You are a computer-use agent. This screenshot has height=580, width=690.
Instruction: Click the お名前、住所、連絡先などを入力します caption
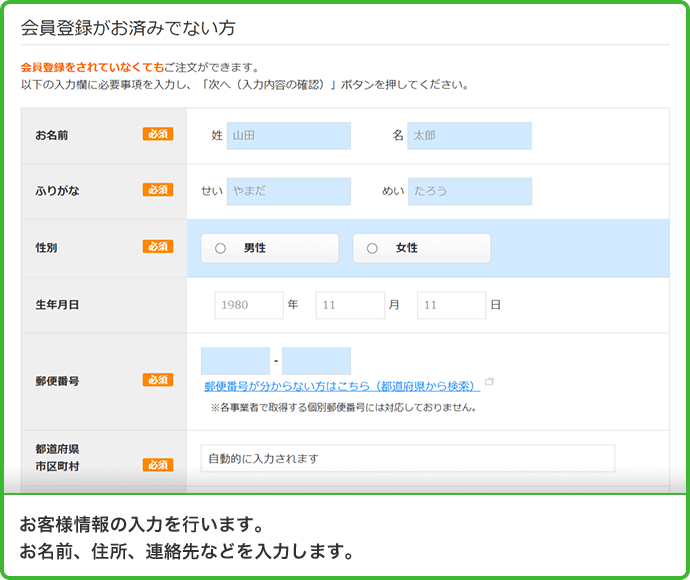pos(187,551)
